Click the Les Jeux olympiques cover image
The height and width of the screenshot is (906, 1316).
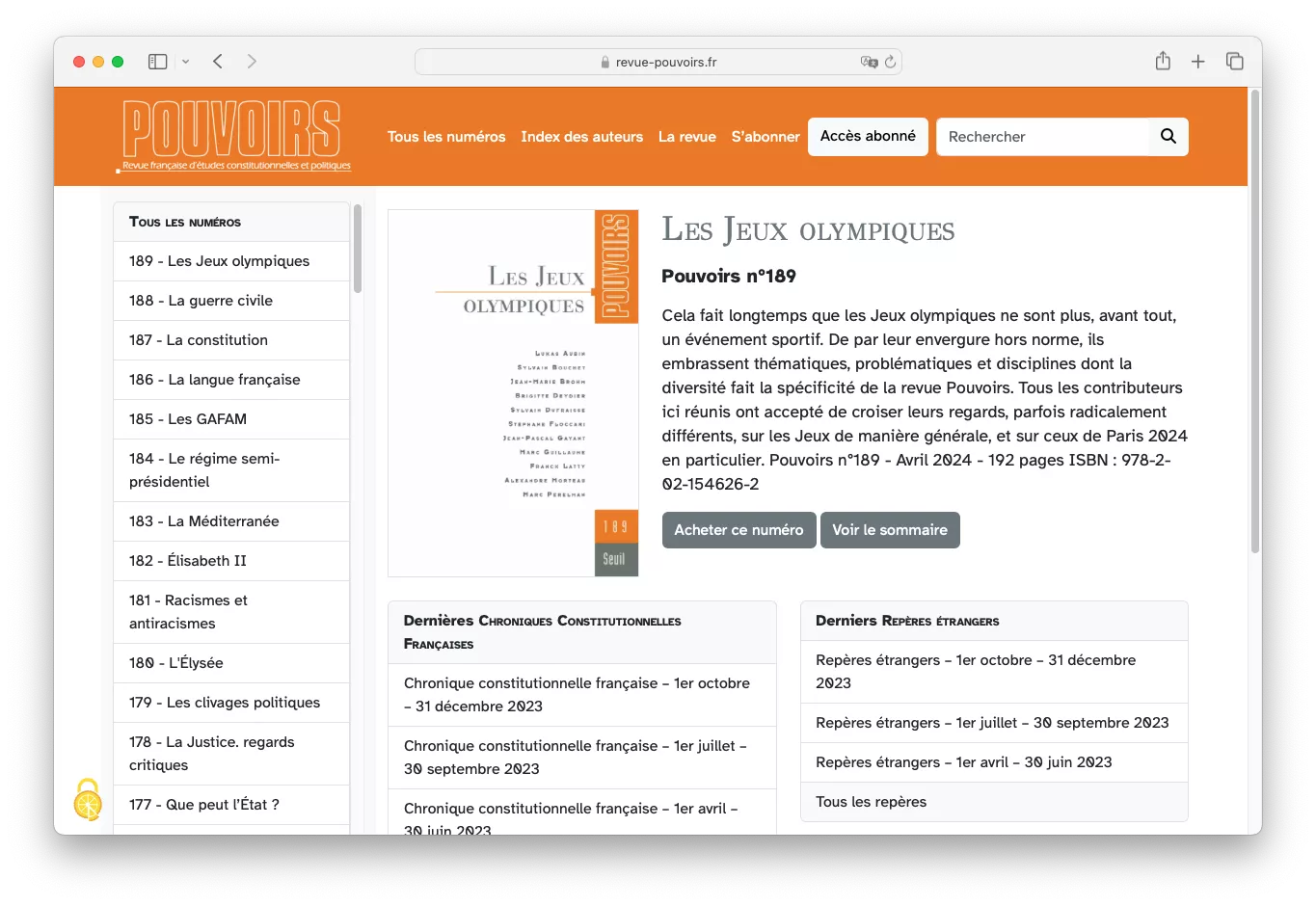click(x=513, y=393)
